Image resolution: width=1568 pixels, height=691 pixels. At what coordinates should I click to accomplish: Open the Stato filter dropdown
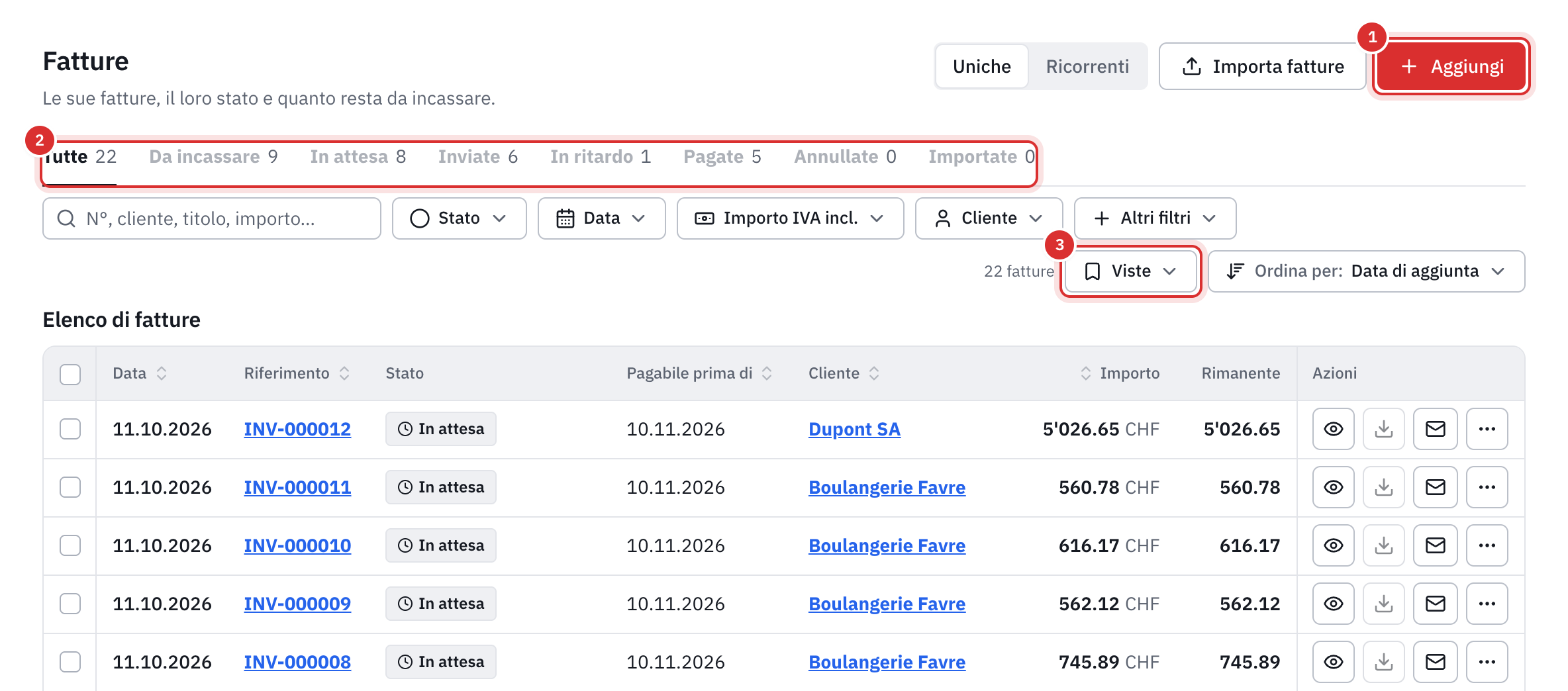tap(459, 218)
